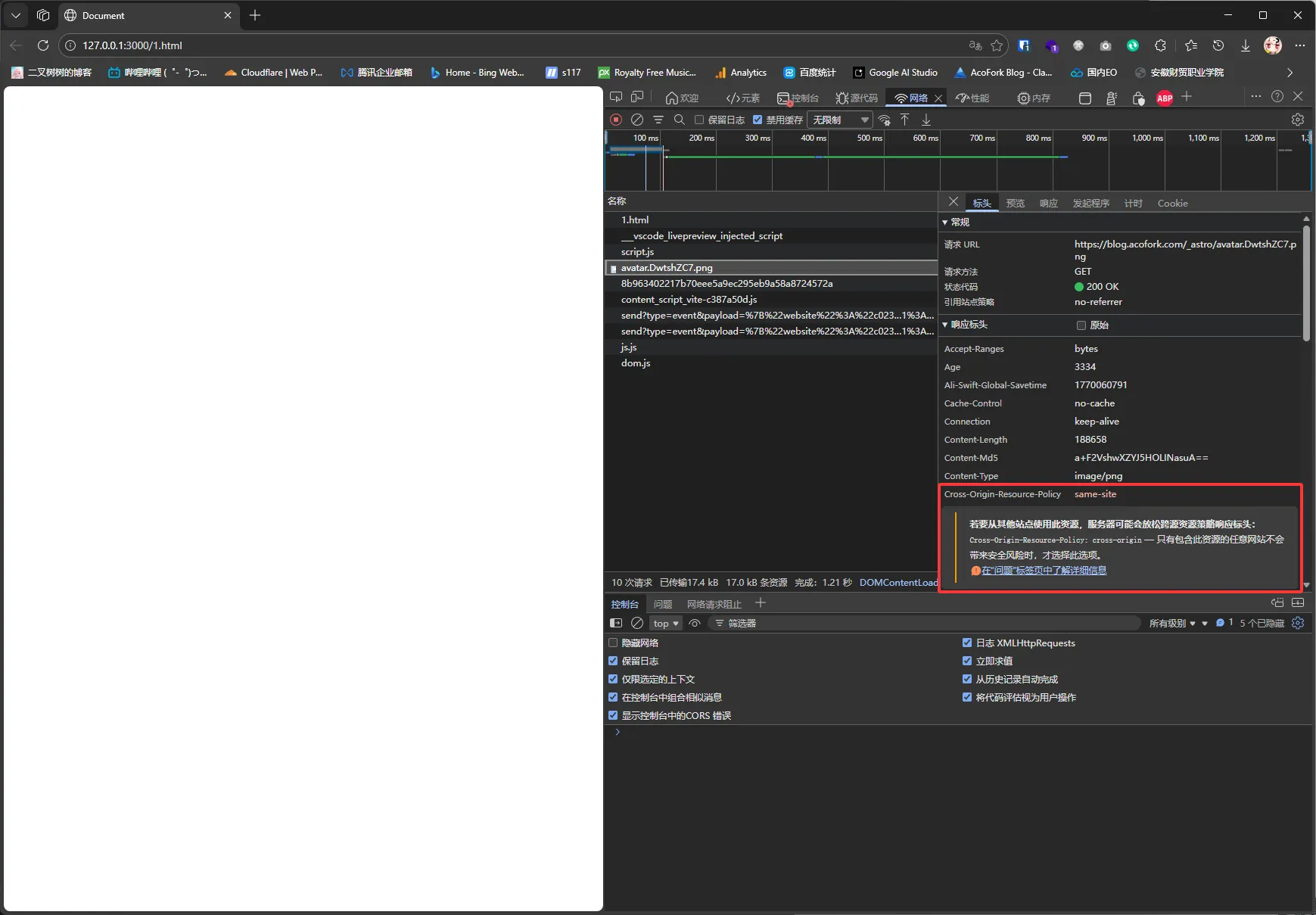Check the 隐藏网络 console option
This screenshot has height=915, width=1316.
[614, 643]
